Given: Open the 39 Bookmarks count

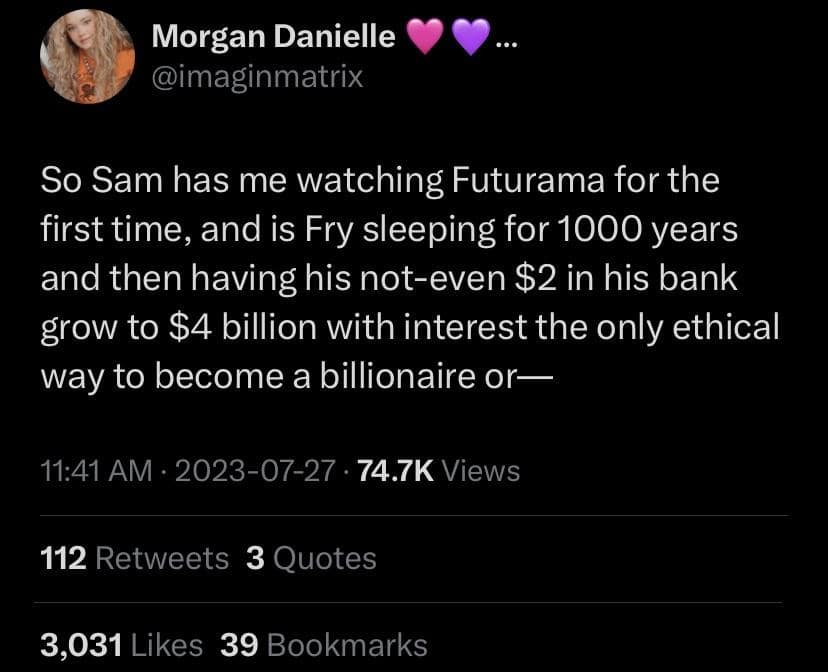Looking at the screenshot, I should coord(323,645).
